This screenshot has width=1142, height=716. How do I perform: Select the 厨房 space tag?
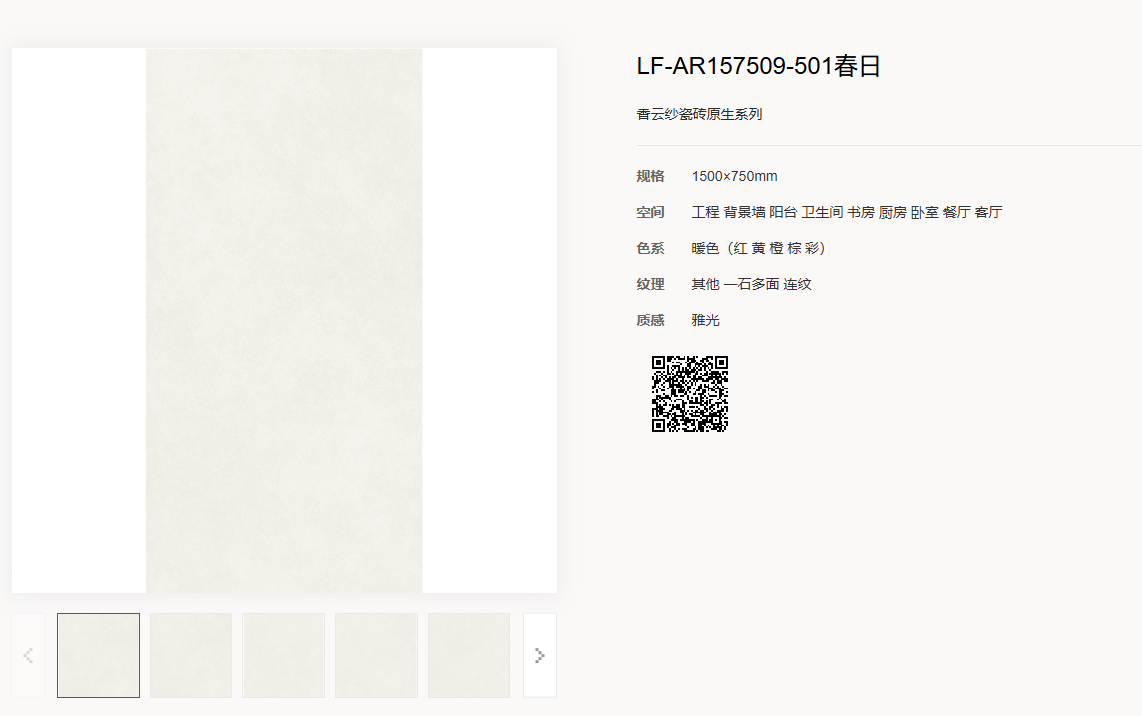[893, 212]
